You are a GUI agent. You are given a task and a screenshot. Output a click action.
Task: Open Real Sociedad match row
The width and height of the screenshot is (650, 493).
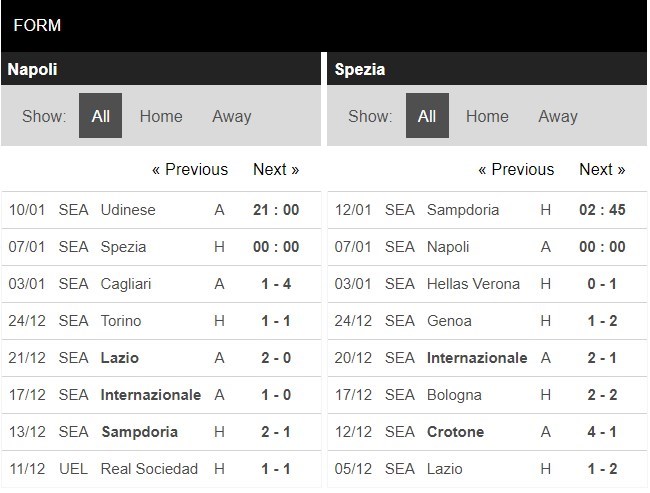click(x=149, y=468)
